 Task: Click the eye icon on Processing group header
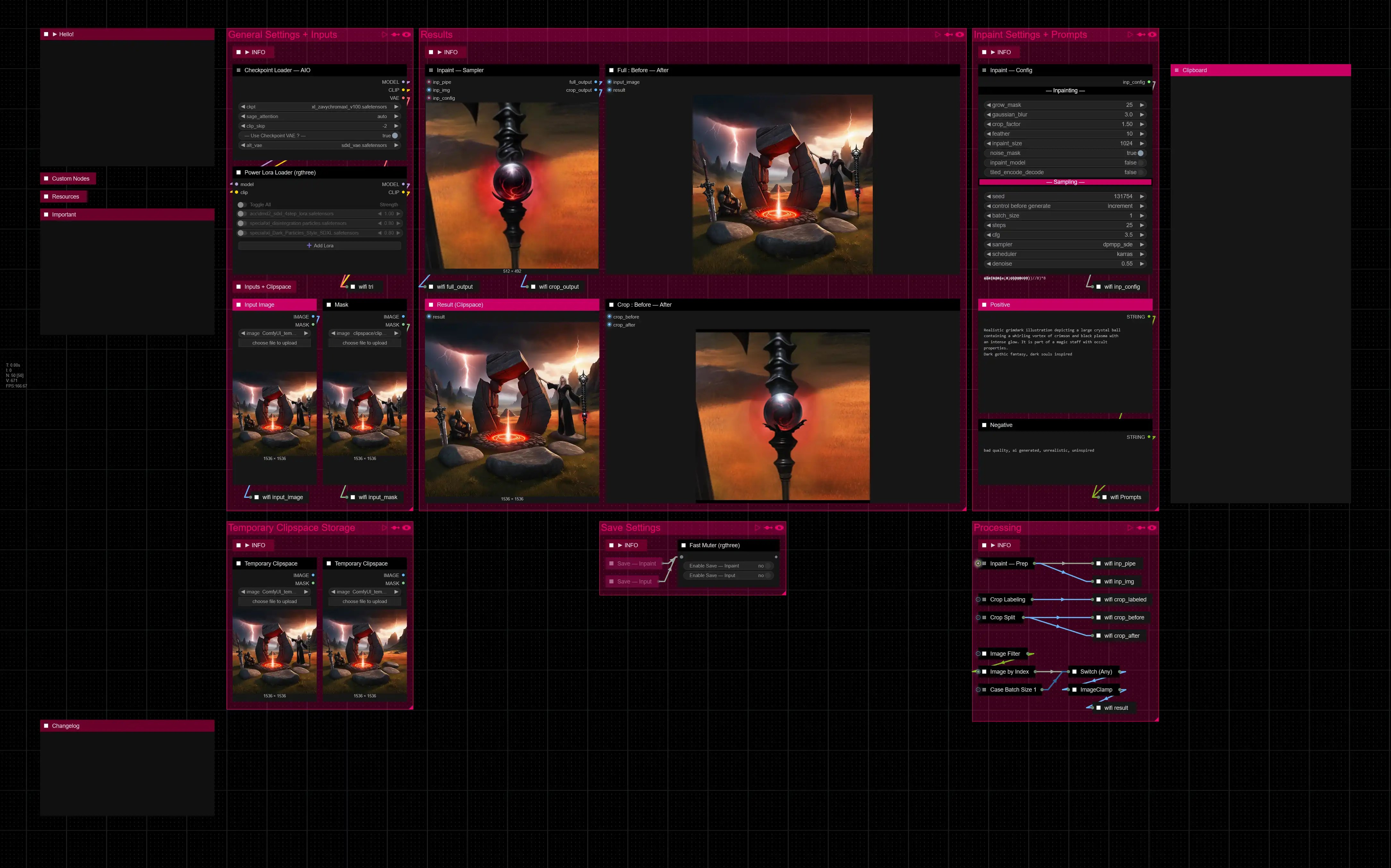coord(1152,528)
